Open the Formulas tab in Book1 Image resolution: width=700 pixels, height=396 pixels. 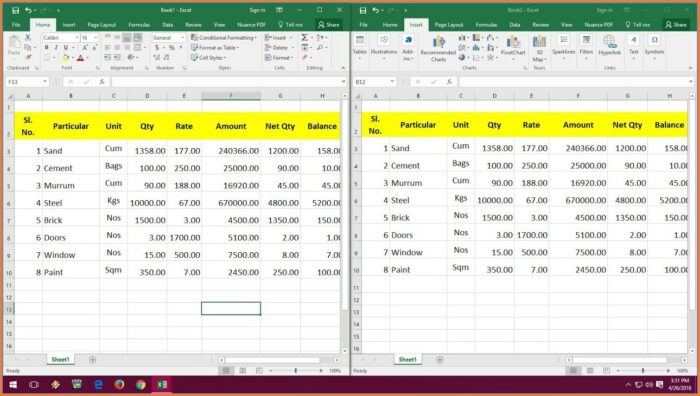[x=139, y=25]
